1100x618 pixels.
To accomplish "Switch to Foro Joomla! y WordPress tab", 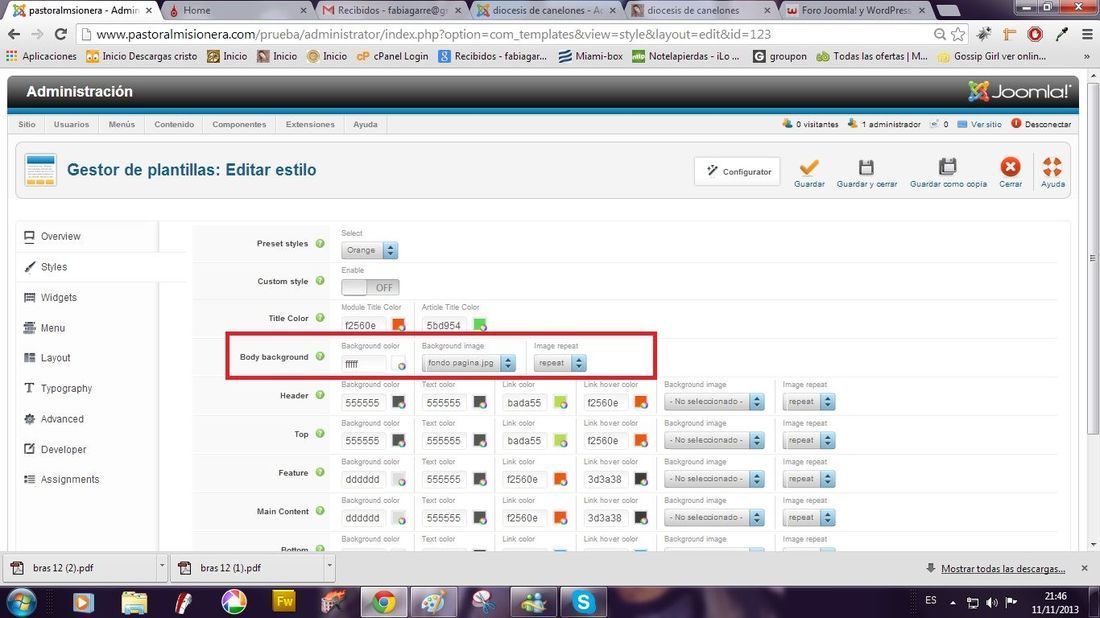I will tap(857, 11).
